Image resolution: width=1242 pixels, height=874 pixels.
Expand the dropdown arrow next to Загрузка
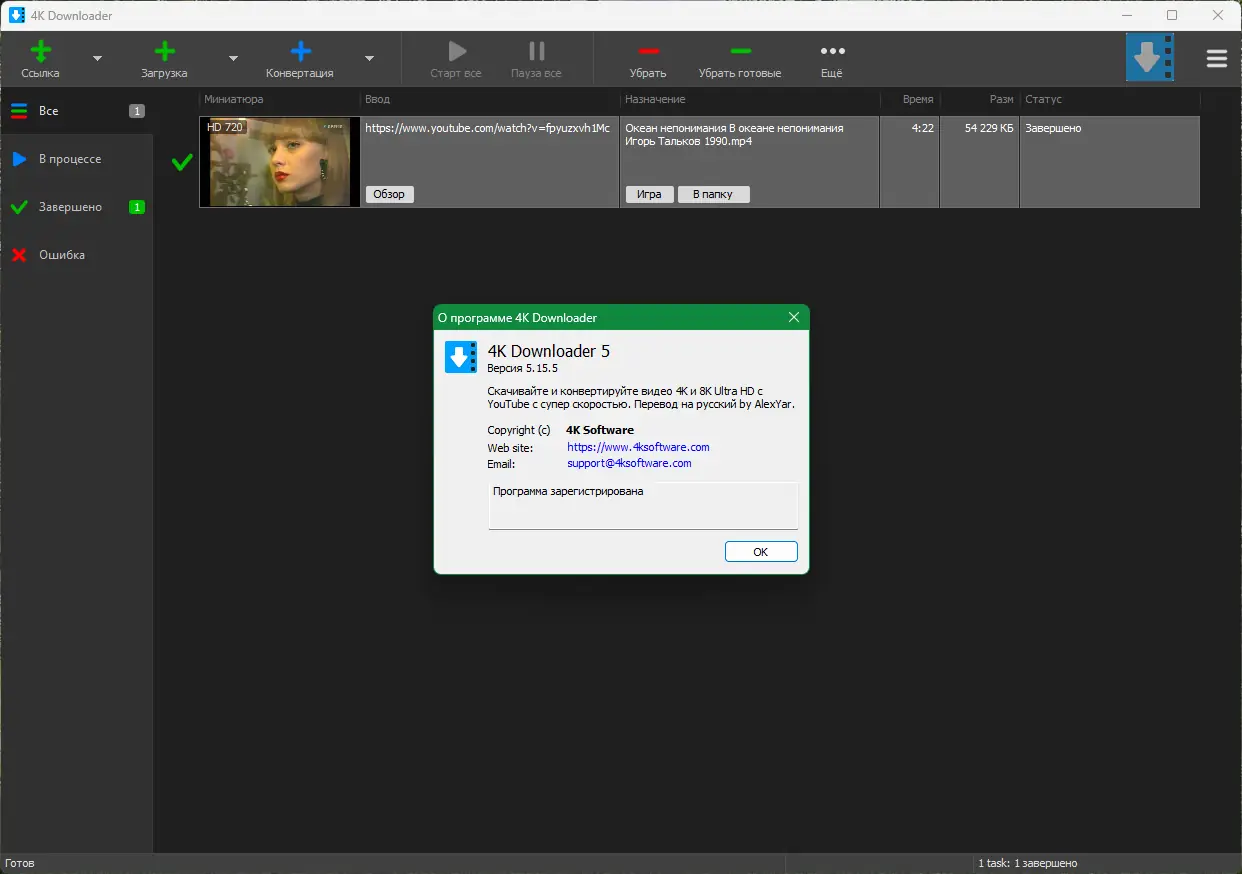[x=233, y=59]
